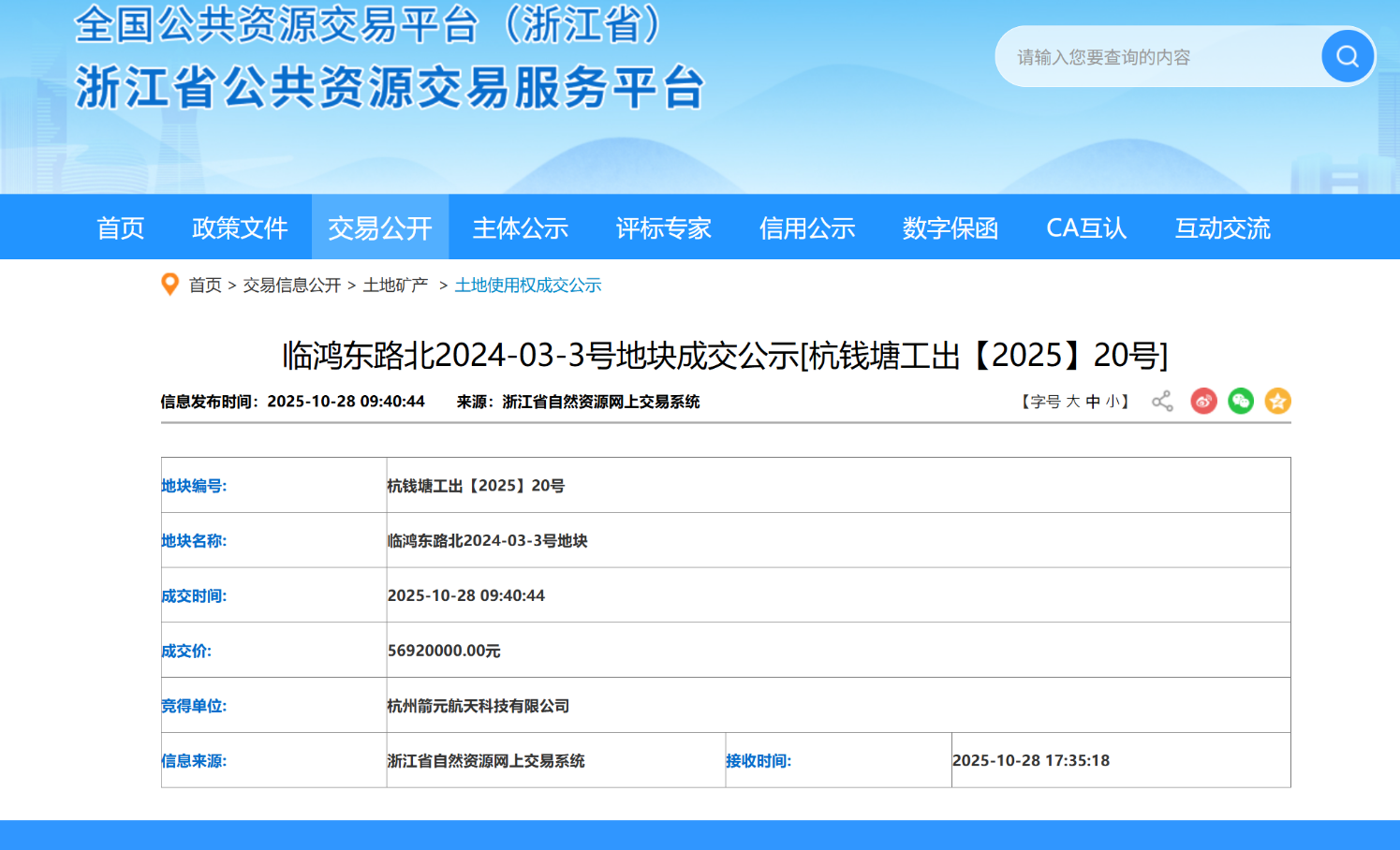Open the 数字保函 menu item

point(951,227)
